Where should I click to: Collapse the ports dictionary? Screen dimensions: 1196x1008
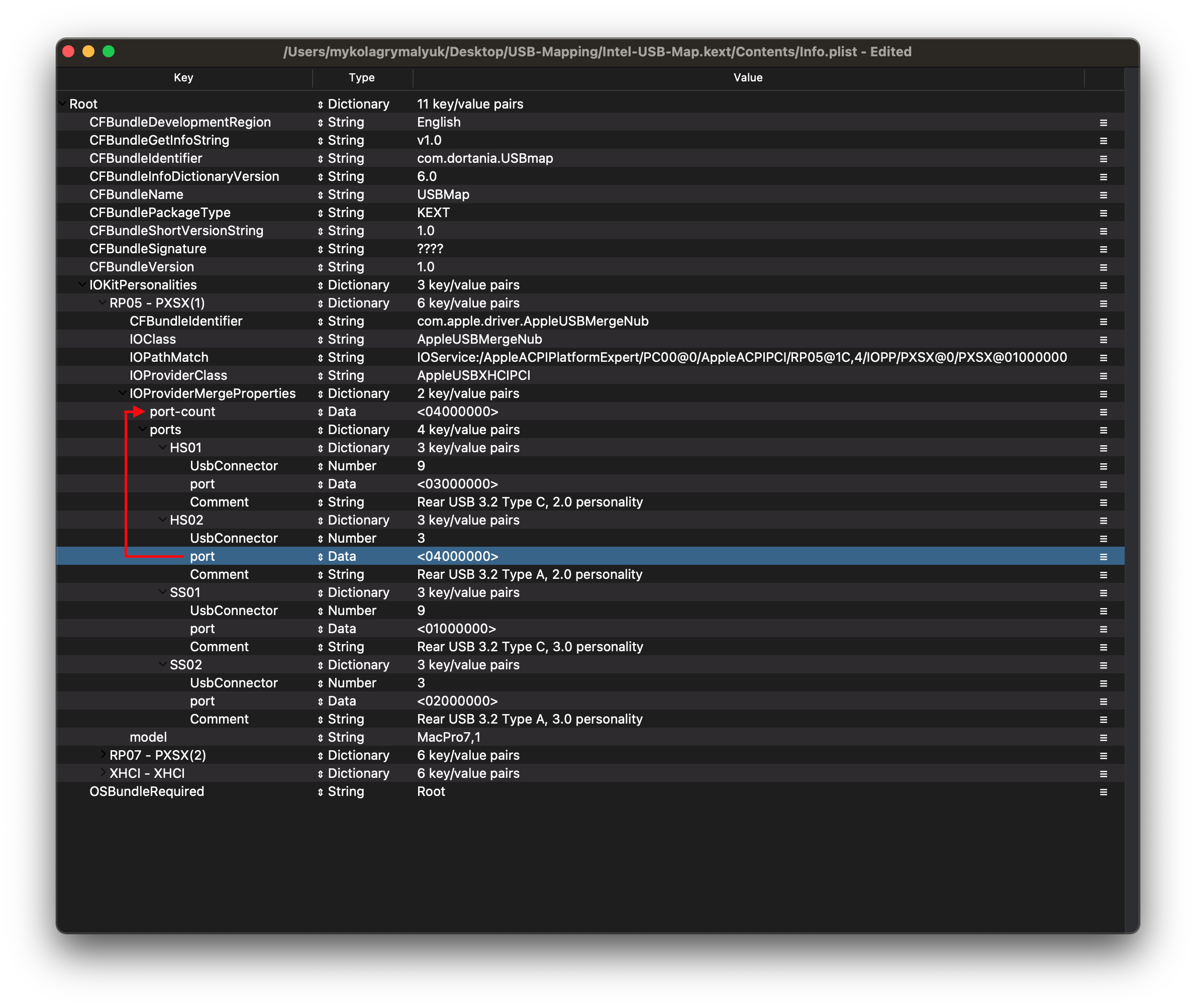click(x=143, y=429)
